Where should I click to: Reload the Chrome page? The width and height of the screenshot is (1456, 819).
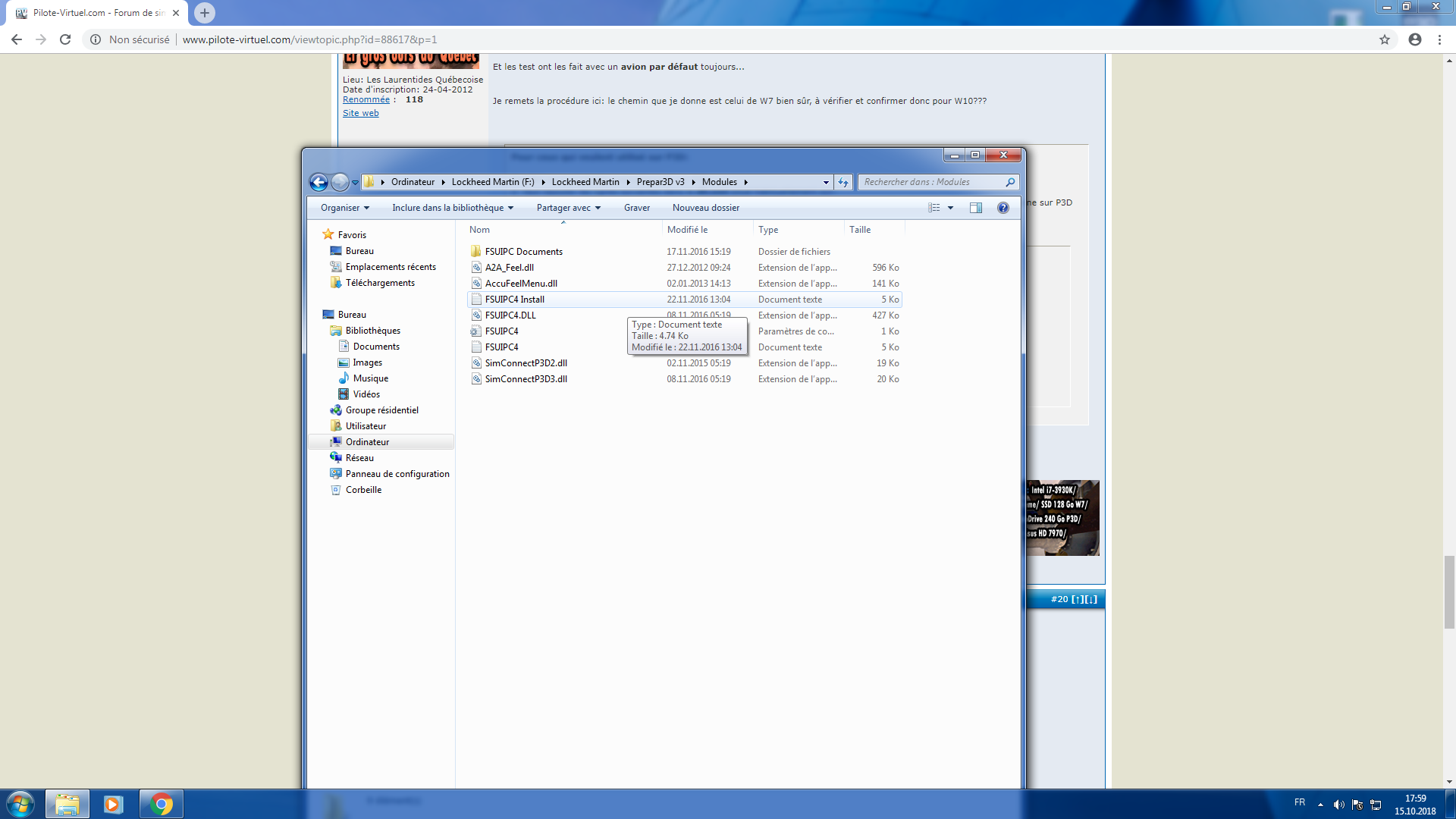point(65,39)
